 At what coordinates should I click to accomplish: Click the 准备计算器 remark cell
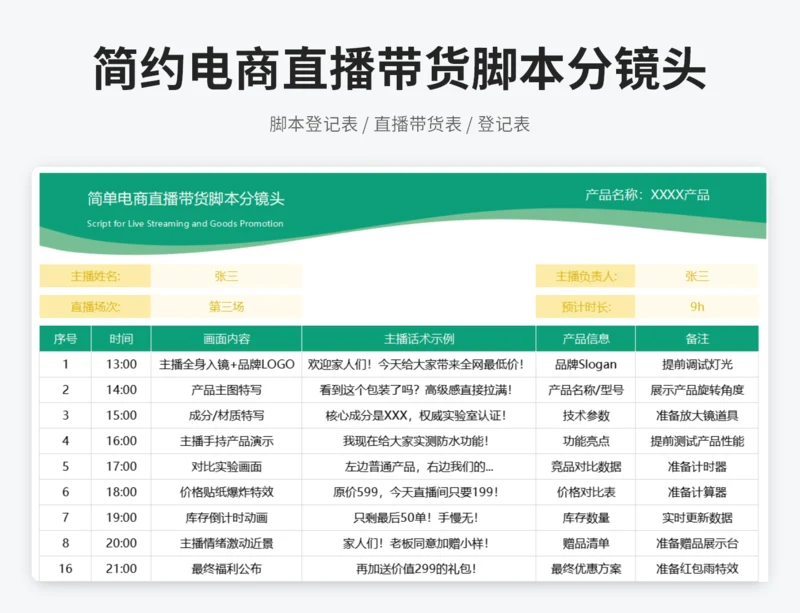(x=697, y=492)
